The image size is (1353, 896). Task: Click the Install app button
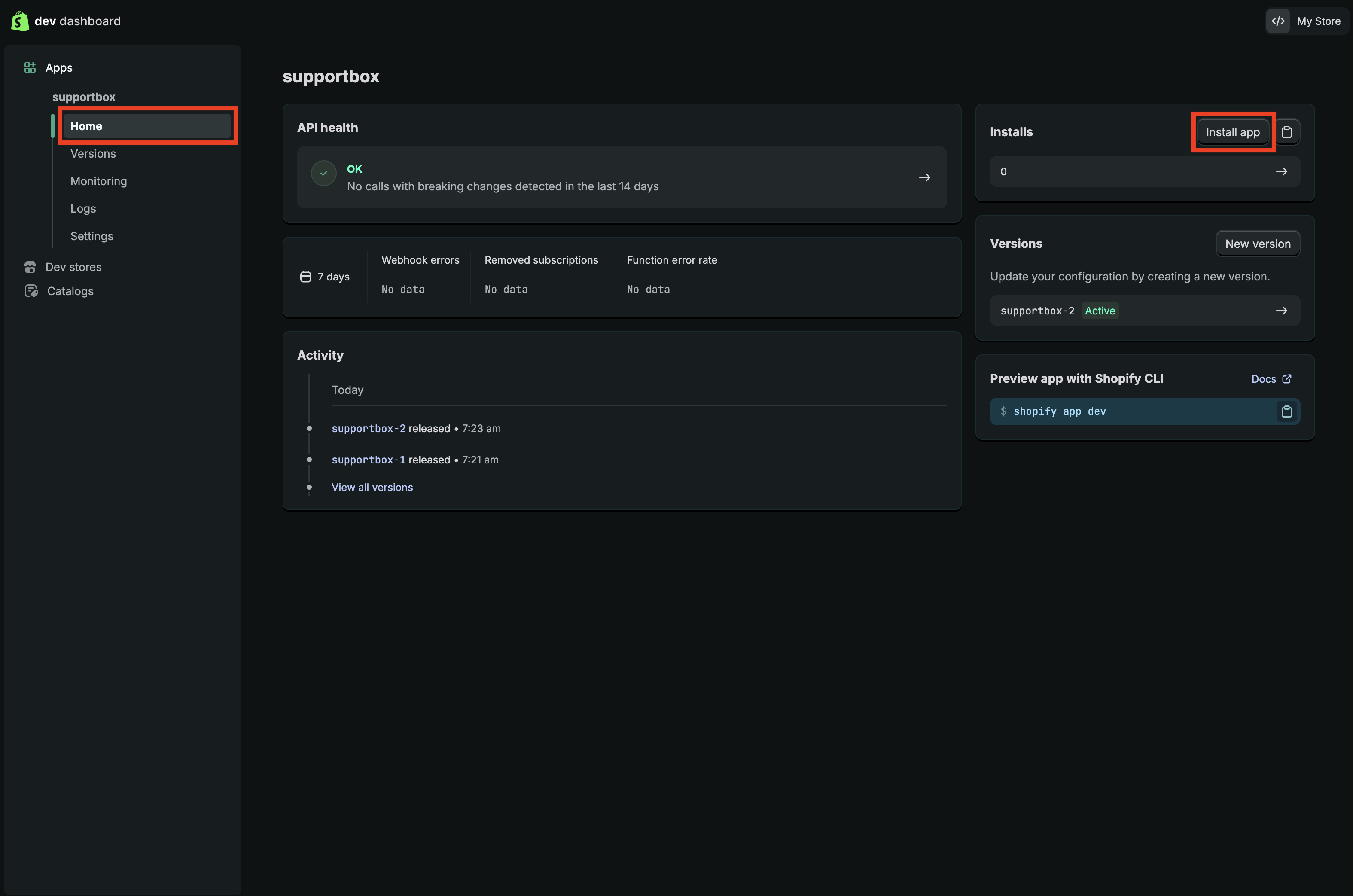coord(1232,131)
